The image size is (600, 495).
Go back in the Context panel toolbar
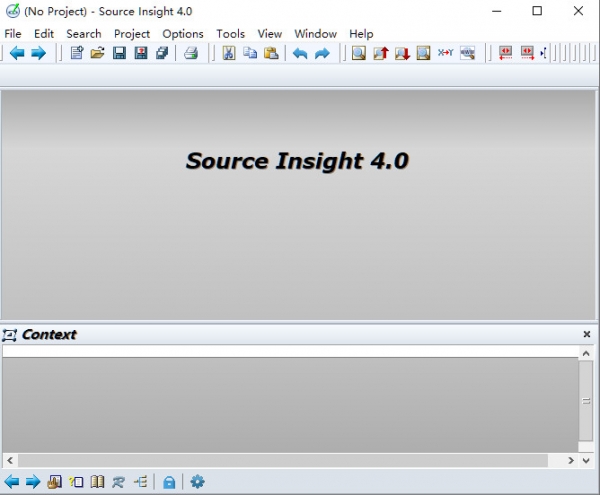(x=12, y=482)
